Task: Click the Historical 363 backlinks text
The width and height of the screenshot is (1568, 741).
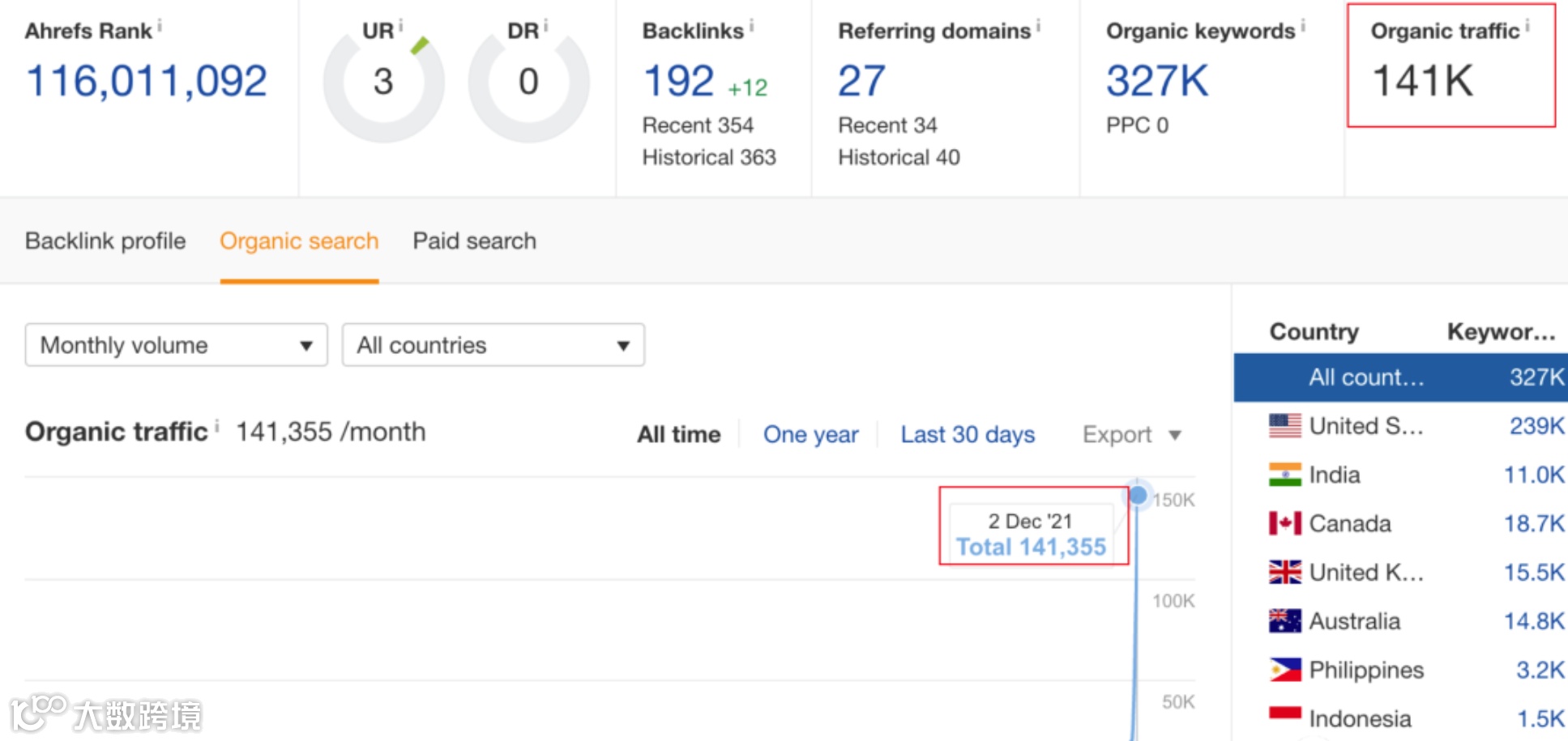Action: [x=709, y=157]
